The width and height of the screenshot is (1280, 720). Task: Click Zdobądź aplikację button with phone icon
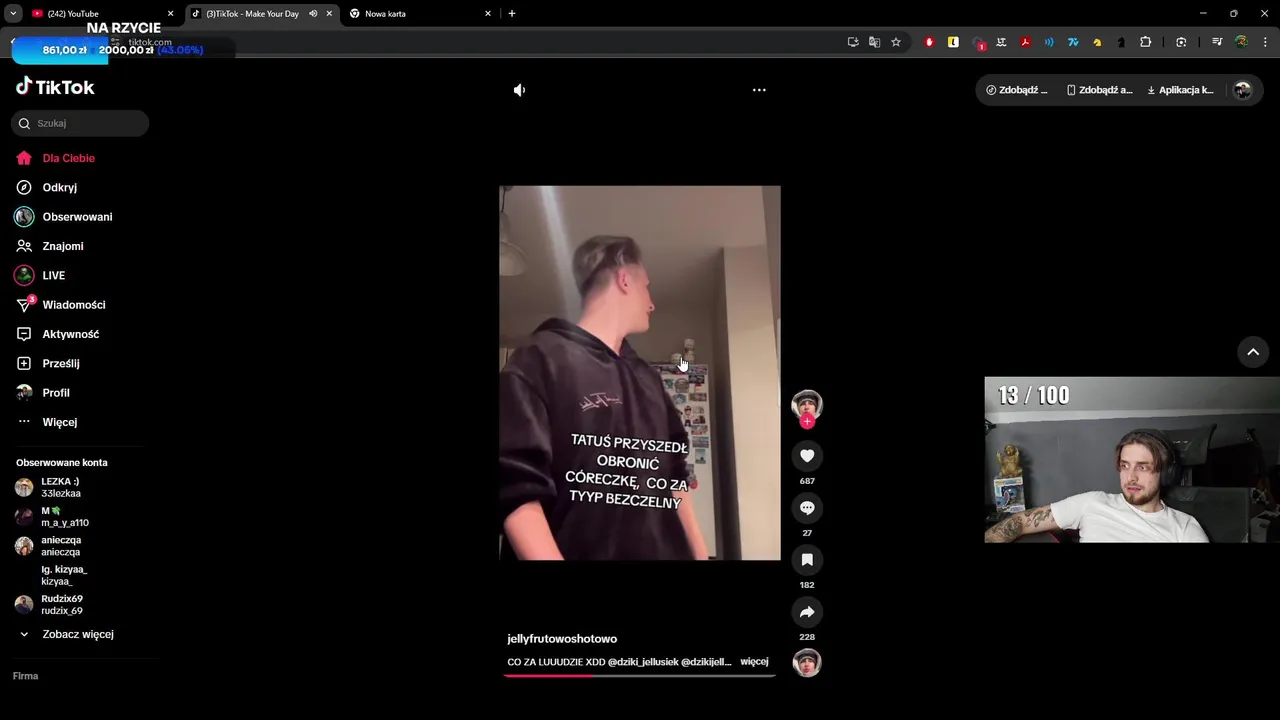point(1100,90)
